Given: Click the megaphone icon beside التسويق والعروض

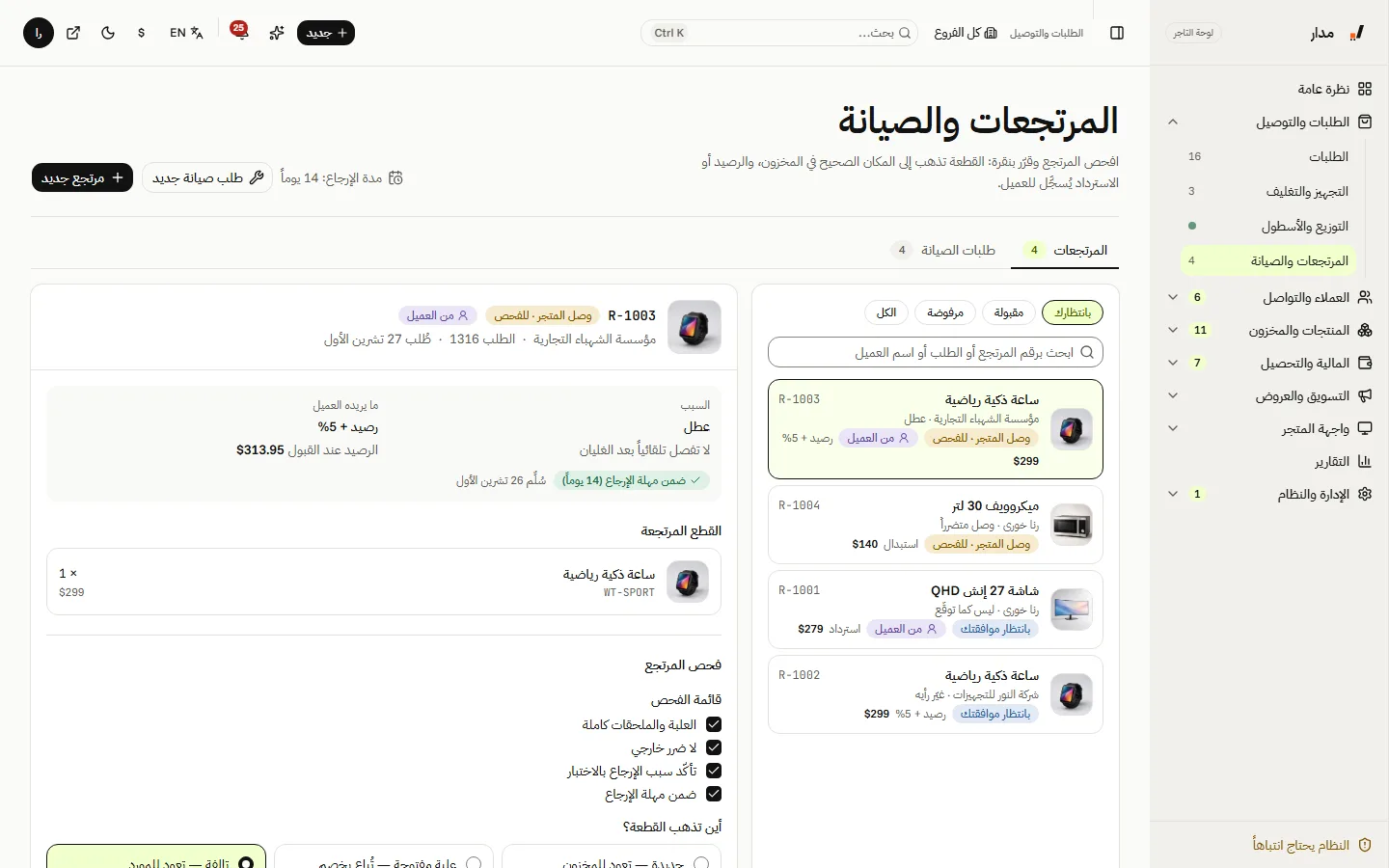Looking at the screenshot, I should click(x=1365, y=396).
